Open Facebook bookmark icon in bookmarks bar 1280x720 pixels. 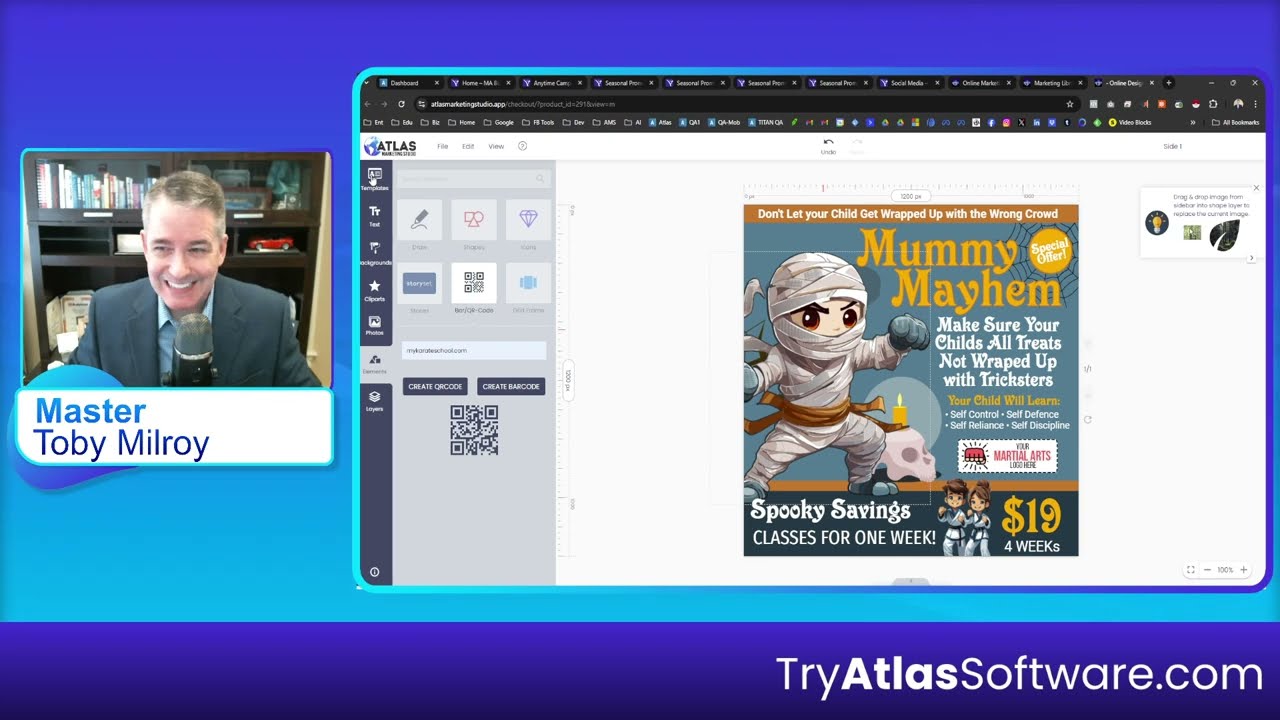pos(991,123)
